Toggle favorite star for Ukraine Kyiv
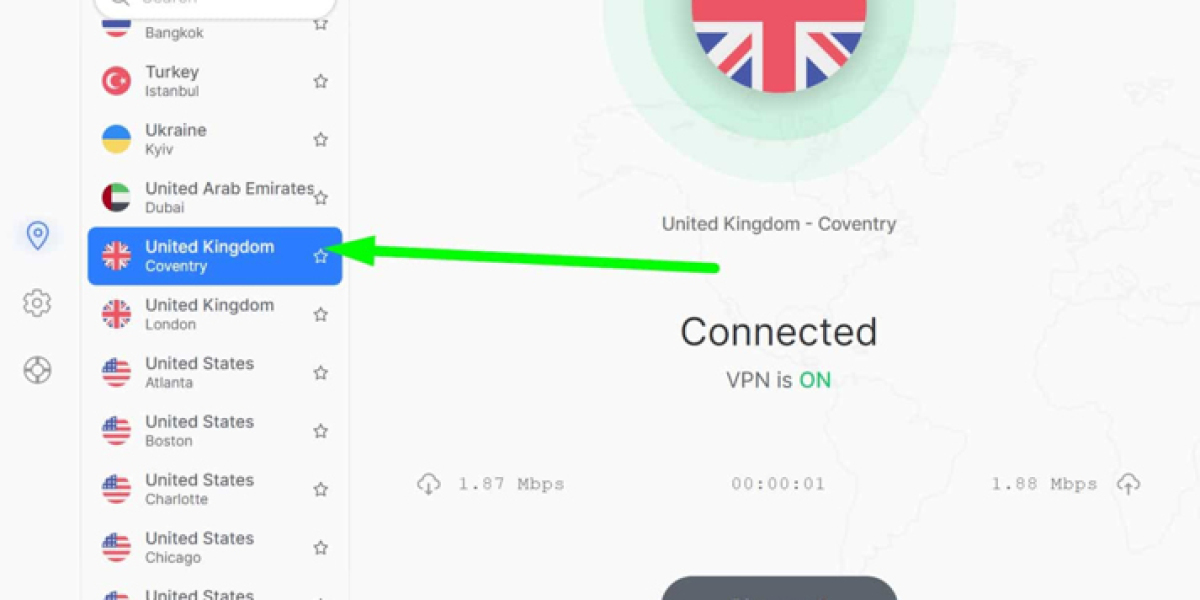This screenshot has height=600, width=1200. (x=320, y=139)
